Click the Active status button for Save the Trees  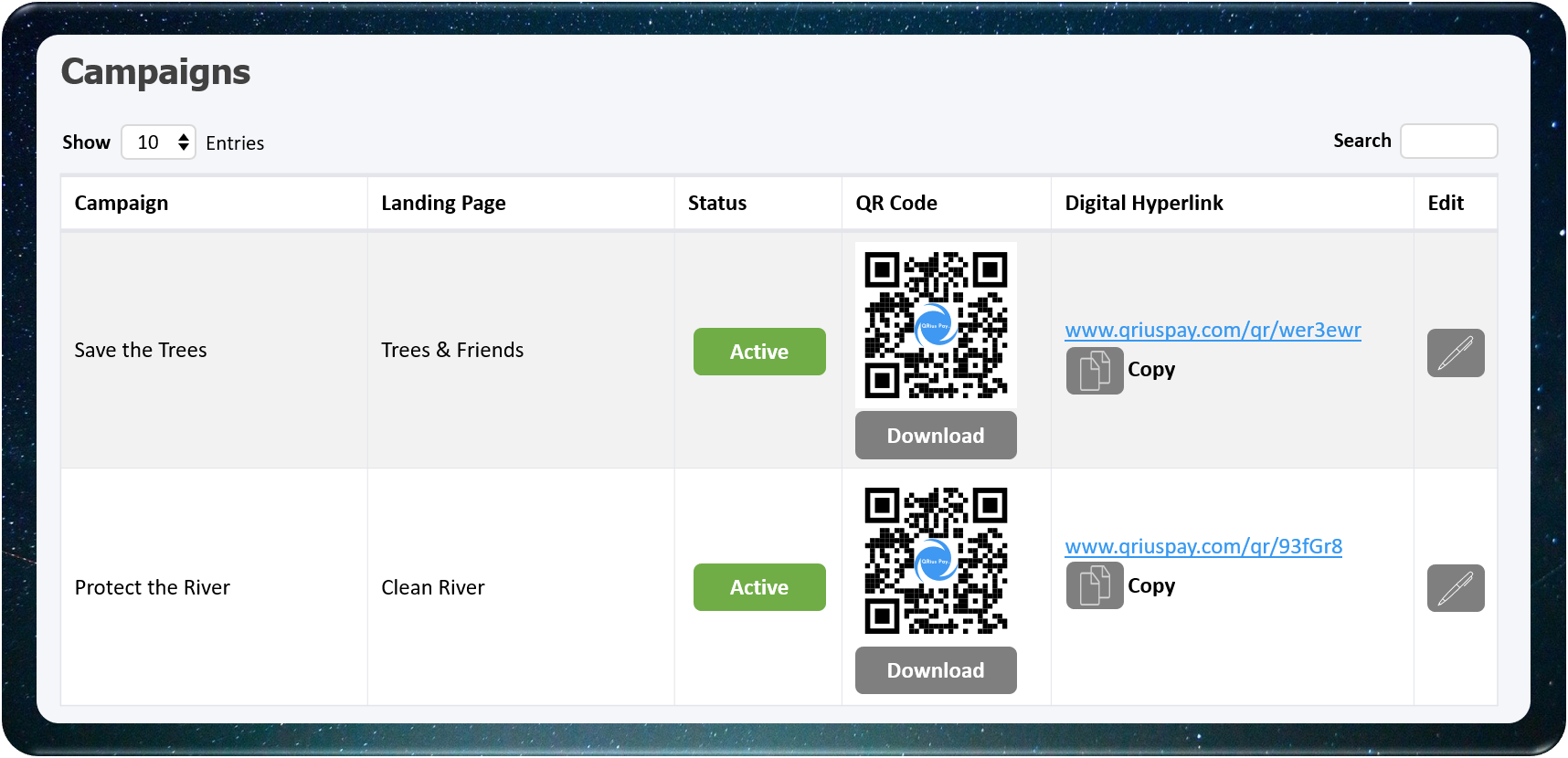(759, 352)
